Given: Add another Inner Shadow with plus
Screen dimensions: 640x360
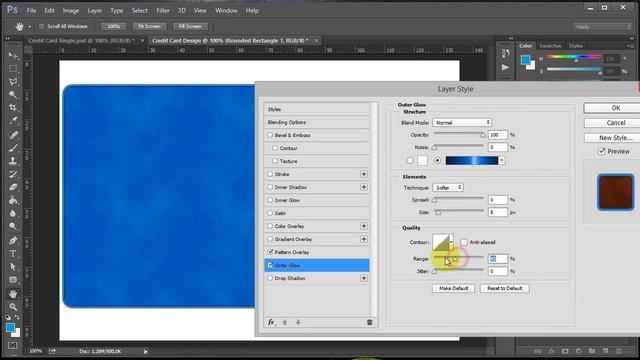Looking at the screenshot, I should point(363,187).
